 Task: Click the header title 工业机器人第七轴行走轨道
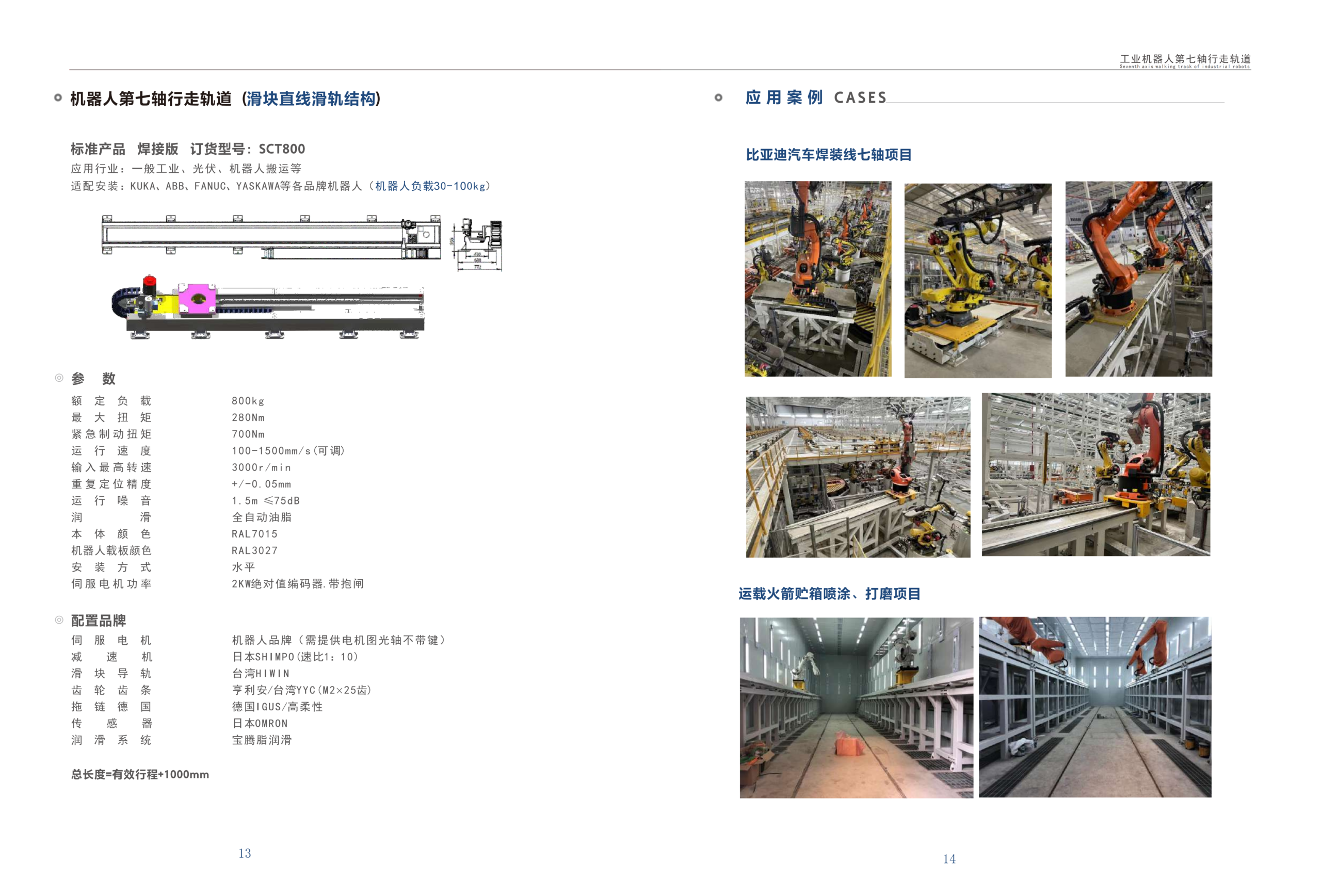click(1185, 59)
